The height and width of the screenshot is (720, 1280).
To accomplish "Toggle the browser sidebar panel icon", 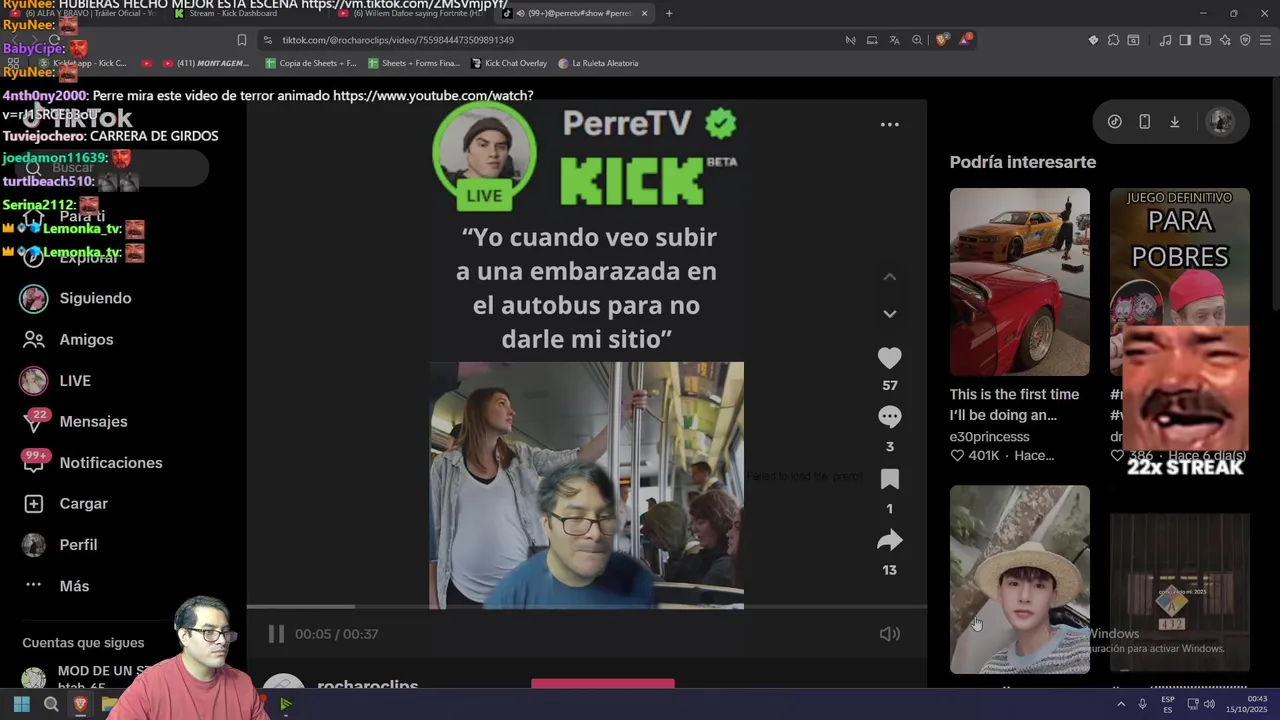I will 1185,40.
